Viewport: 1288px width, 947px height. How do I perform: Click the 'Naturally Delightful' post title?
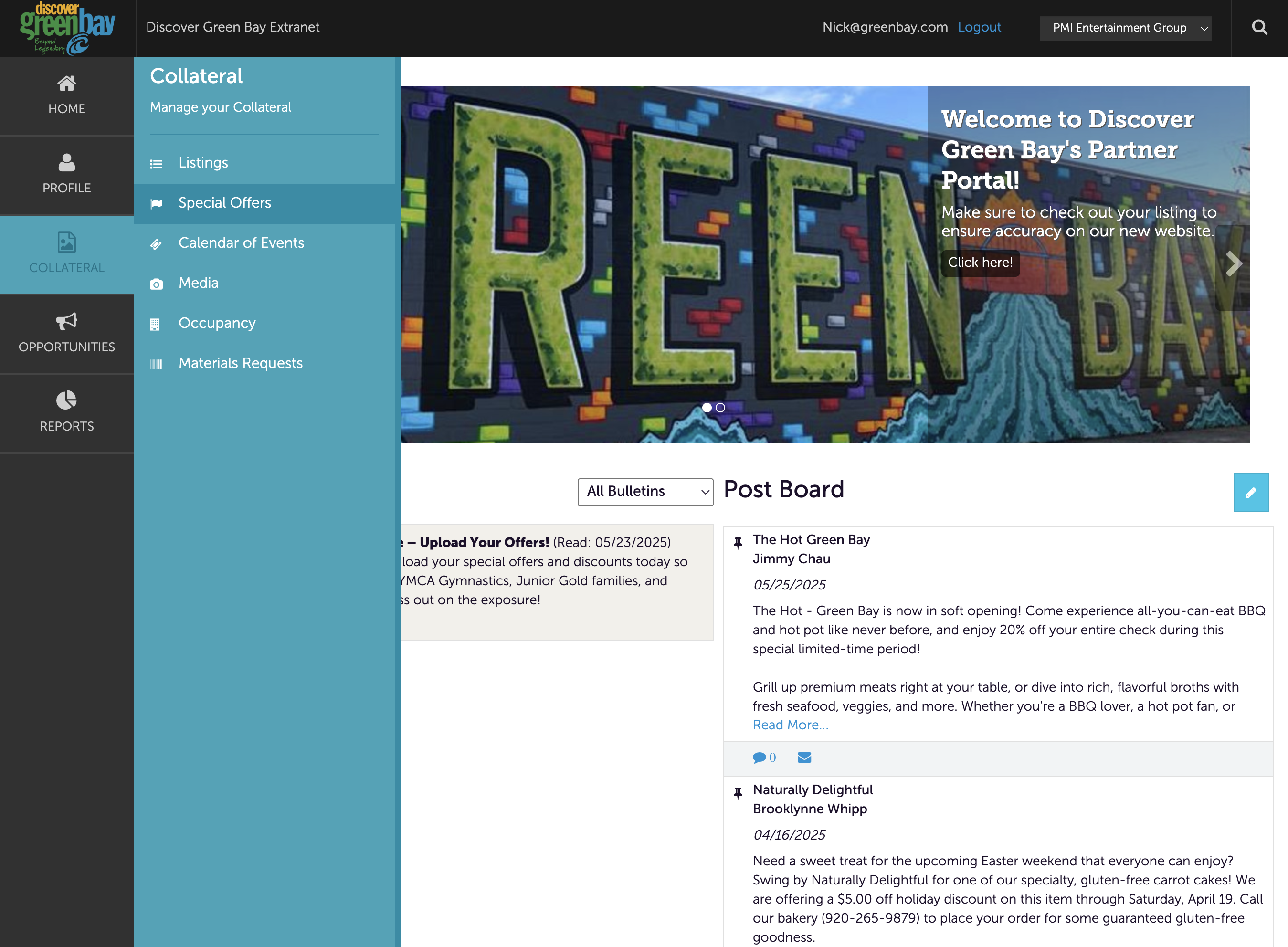click(813, 790)
